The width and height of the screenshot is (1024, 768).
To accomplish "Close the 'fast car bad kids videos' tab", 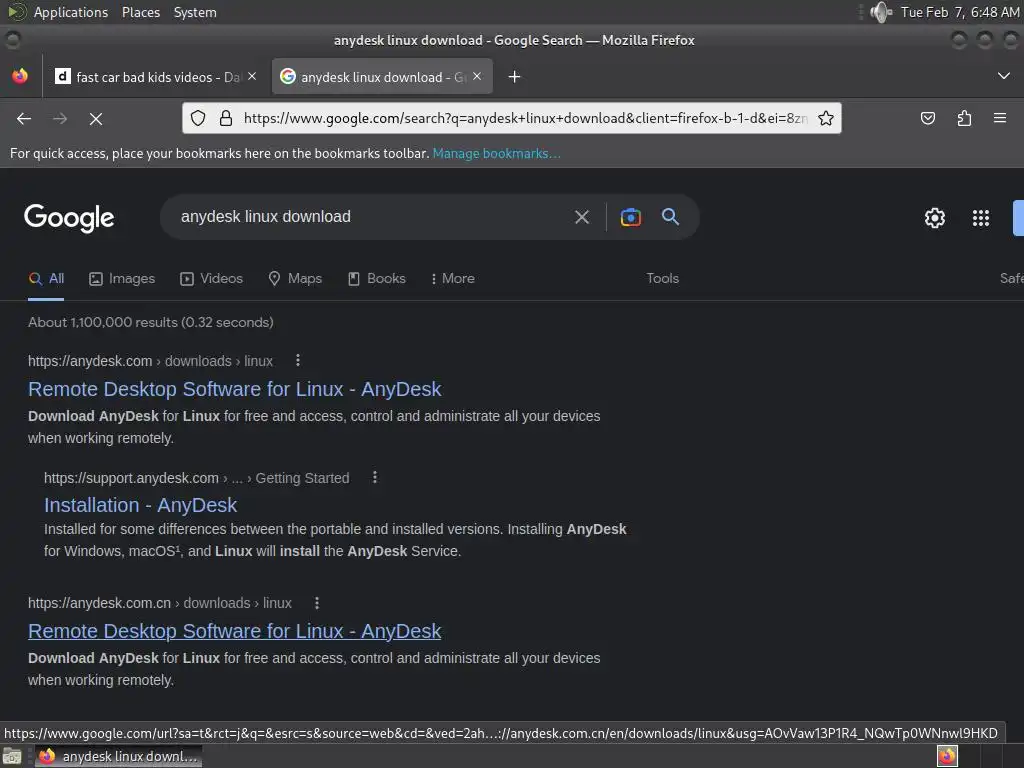I will (x=252, y=76).
